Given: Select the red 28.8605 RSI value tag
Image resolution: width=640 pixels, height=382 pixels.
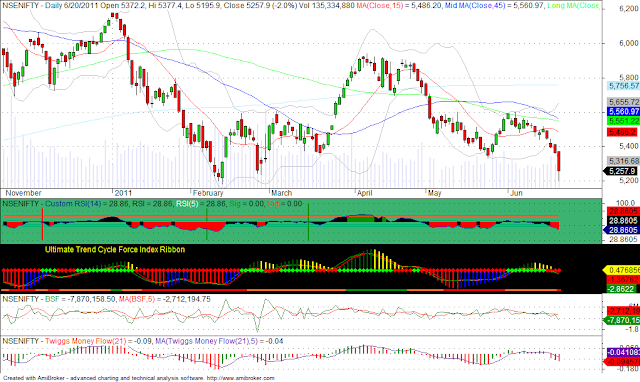Looking at the screenshot, I should [623, 211].
